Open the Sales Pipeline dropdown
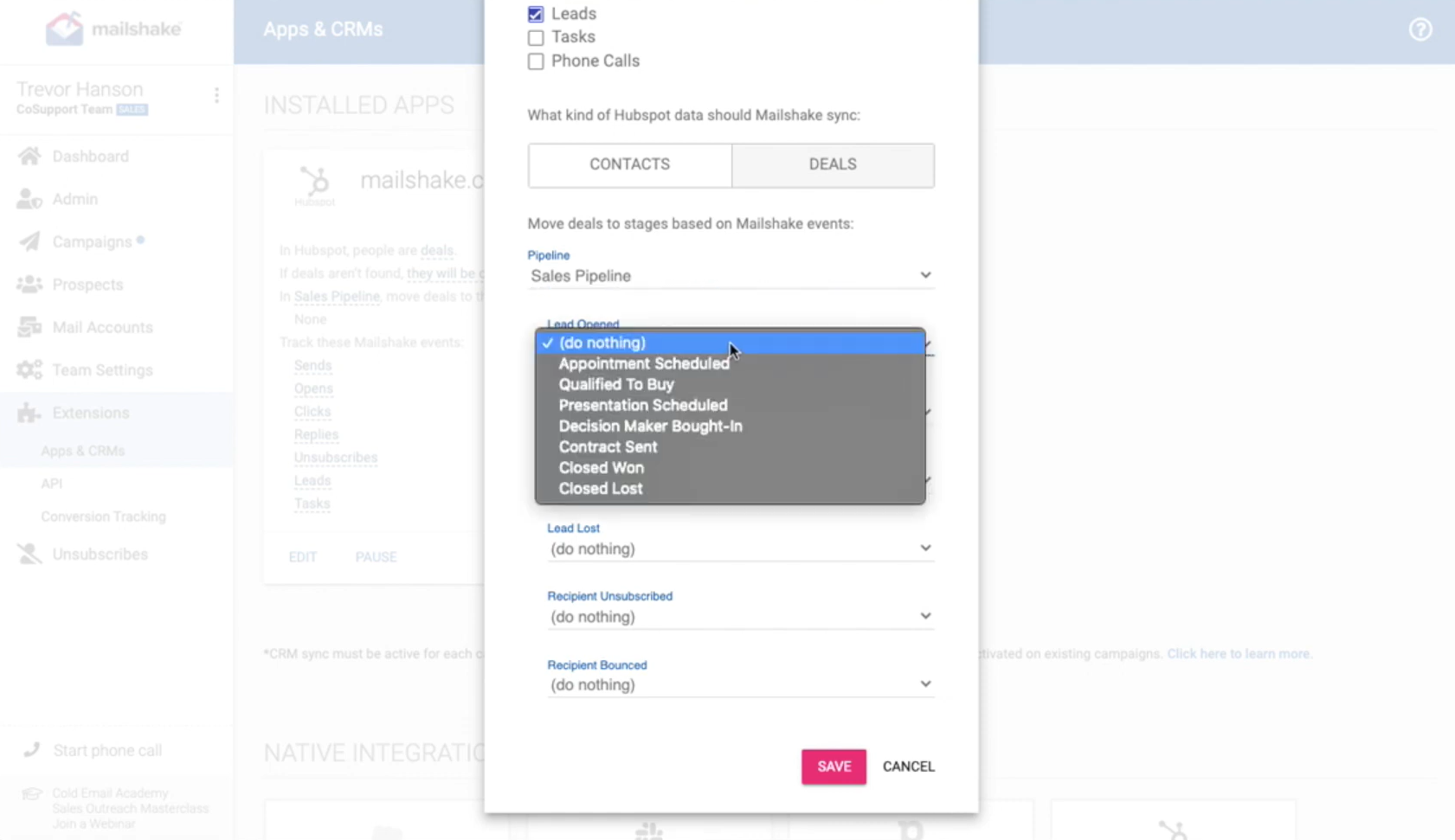Screen dimensions: 1455x840 tap(731, 275)
